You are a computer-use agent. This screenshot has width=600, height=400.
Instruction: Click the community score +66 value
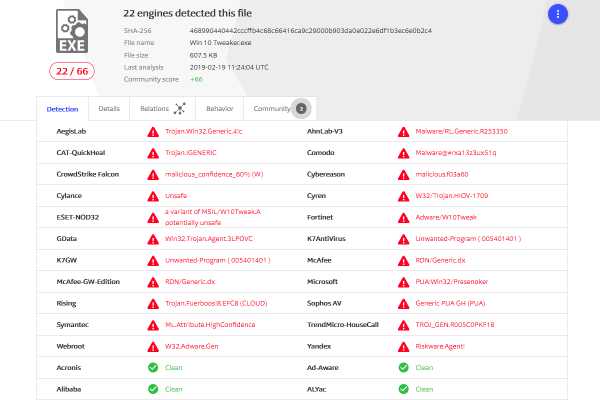pyautogui.click(x=196, y=79)
